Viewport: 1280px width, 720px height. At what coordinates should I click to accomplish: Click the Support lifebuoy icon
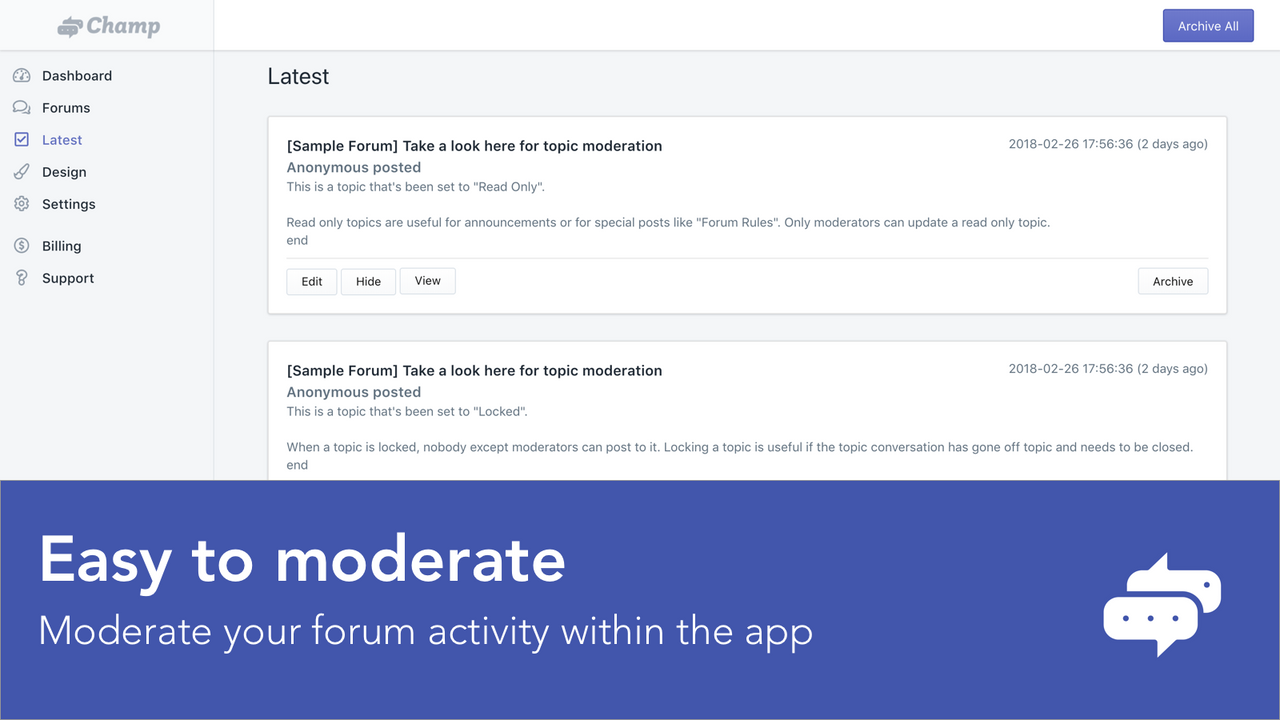tap(21, 277)
